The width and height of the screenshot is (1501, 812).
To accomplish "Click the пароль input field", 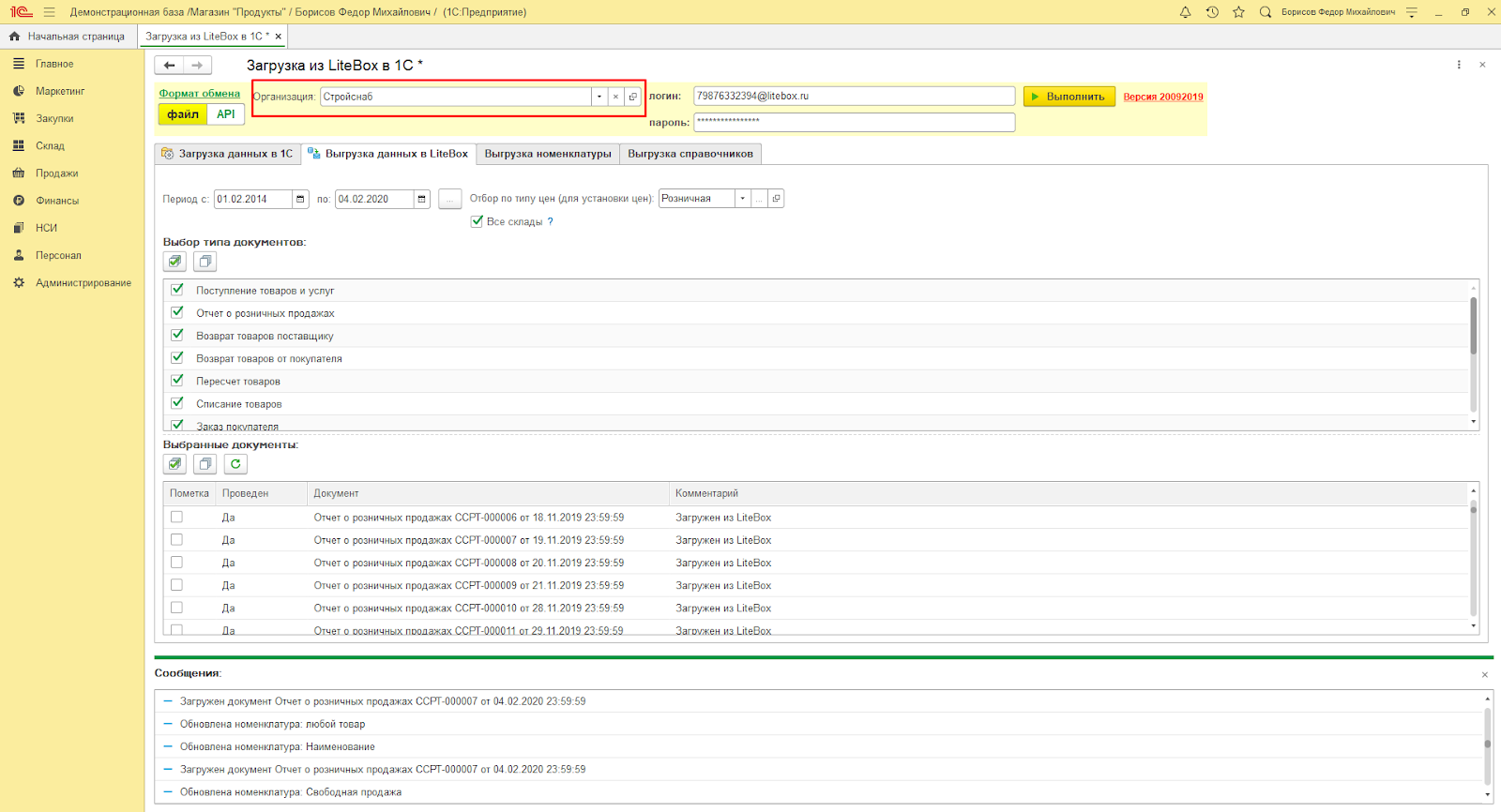I will pyautogui.click(x=854, y=122).
